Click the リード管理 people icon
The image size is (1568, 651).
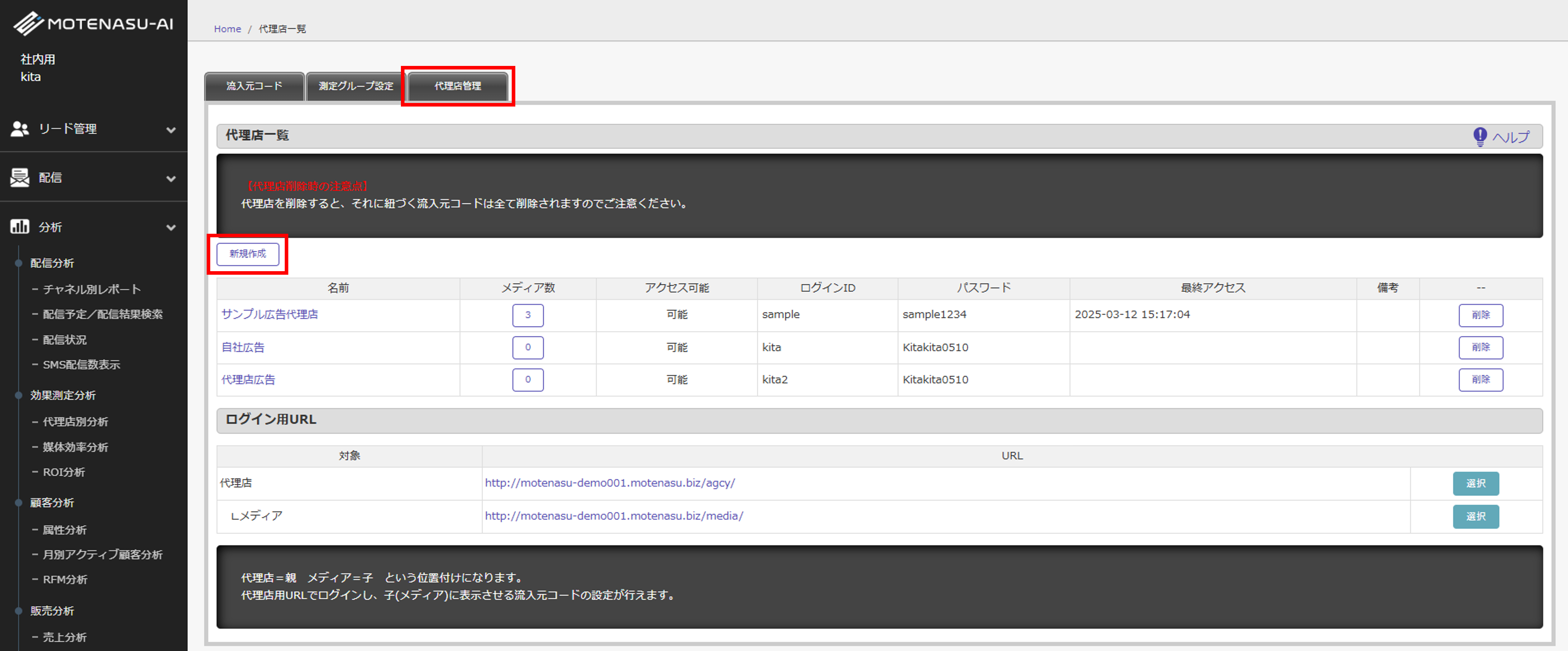[x=20, y=129]
